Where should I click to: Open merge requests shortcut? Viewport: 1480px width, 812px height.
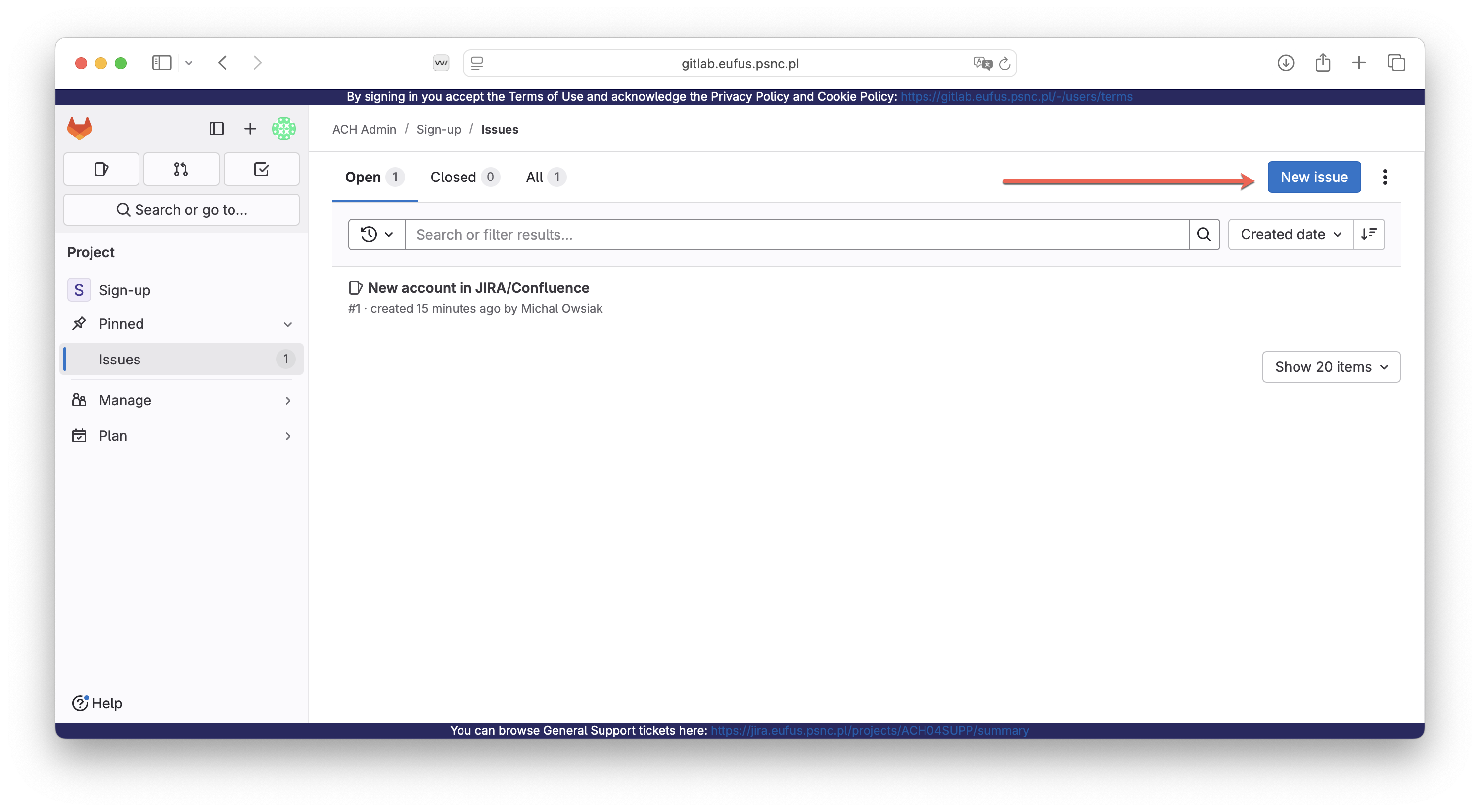(181, 169)
